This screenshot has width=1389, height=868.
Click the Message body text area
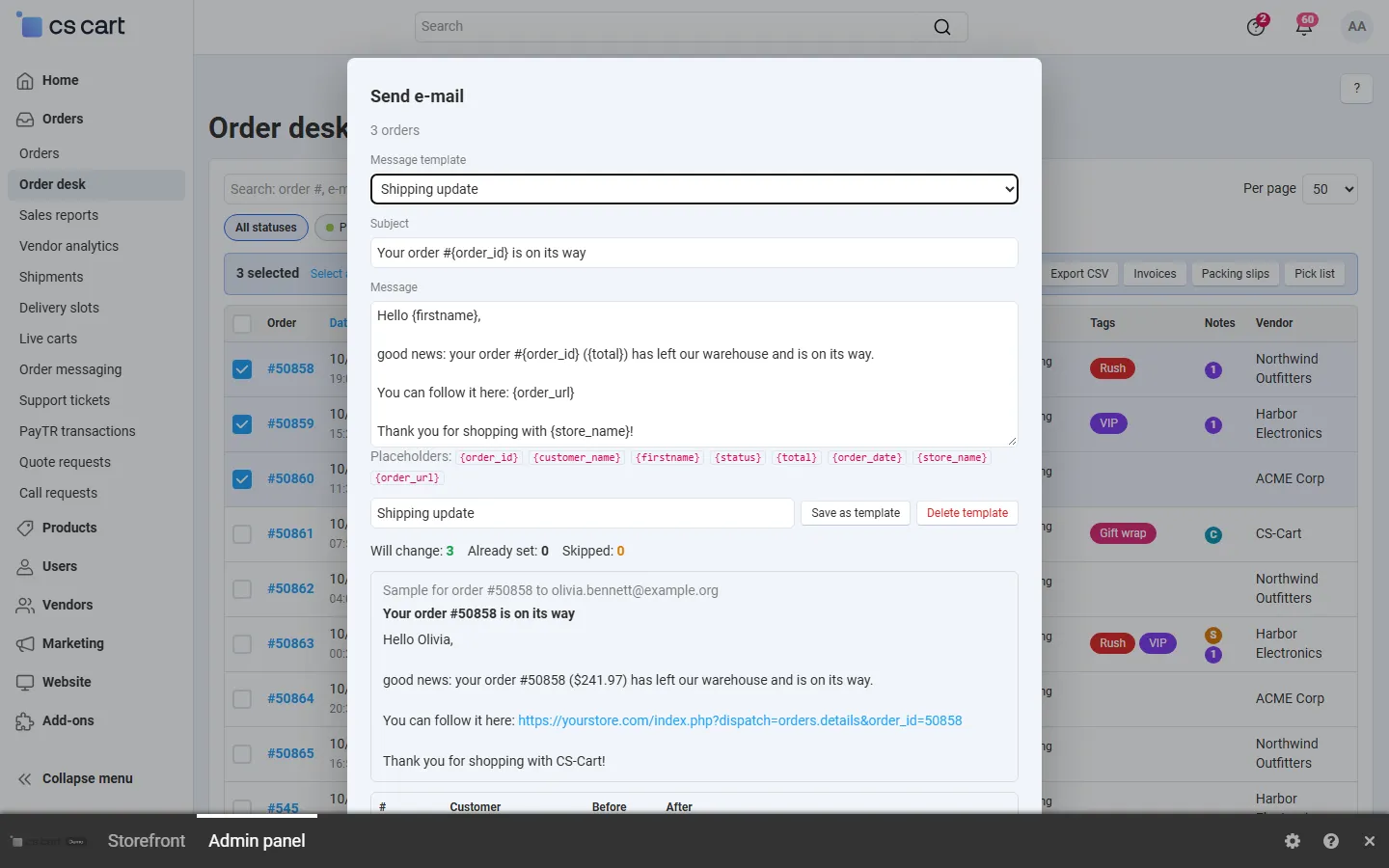[x=694, y=373]
